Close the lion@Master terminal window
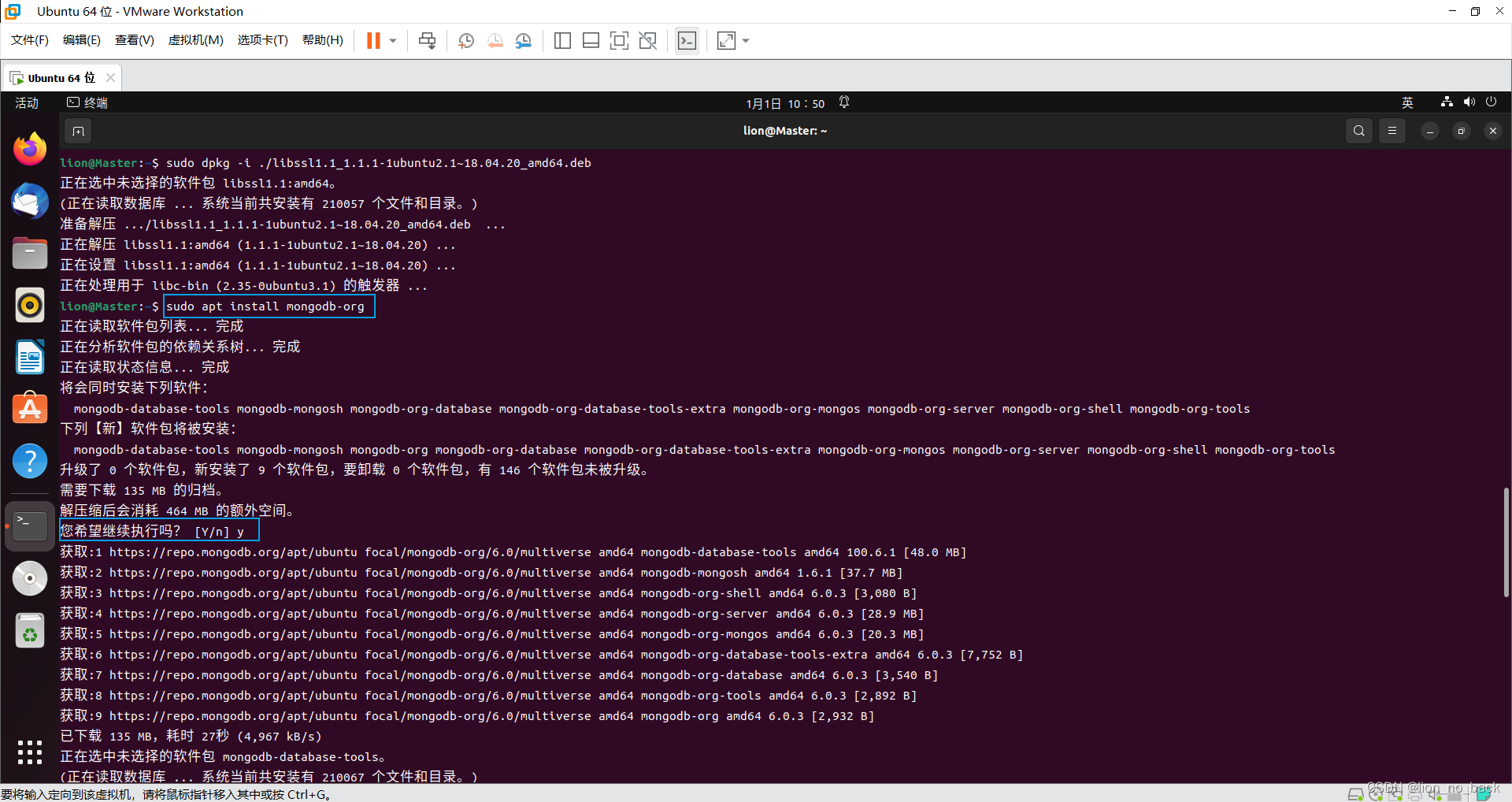The width and height of the screenshot is (1512, 802). [1493, 131]
